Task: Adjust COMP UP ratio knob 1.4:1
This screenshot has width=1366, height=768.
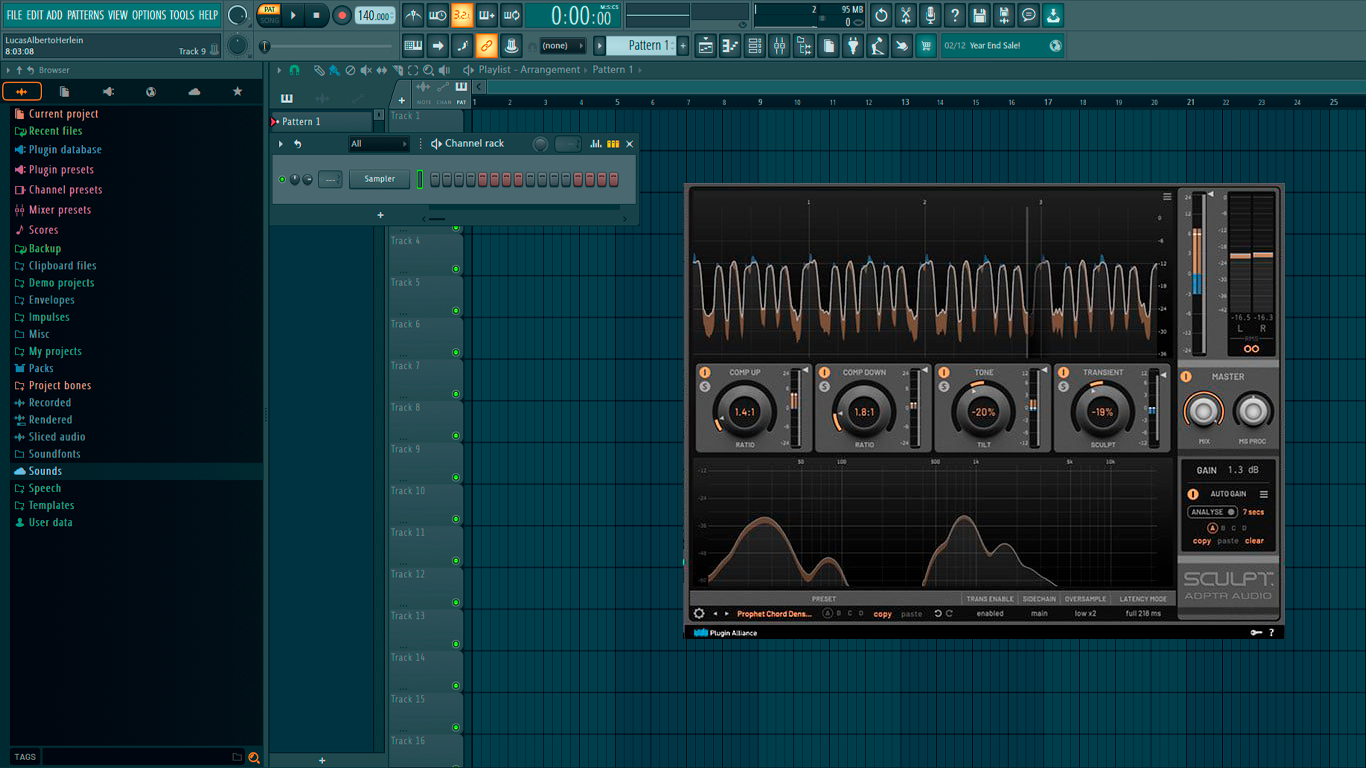Action: coord(745,411)
